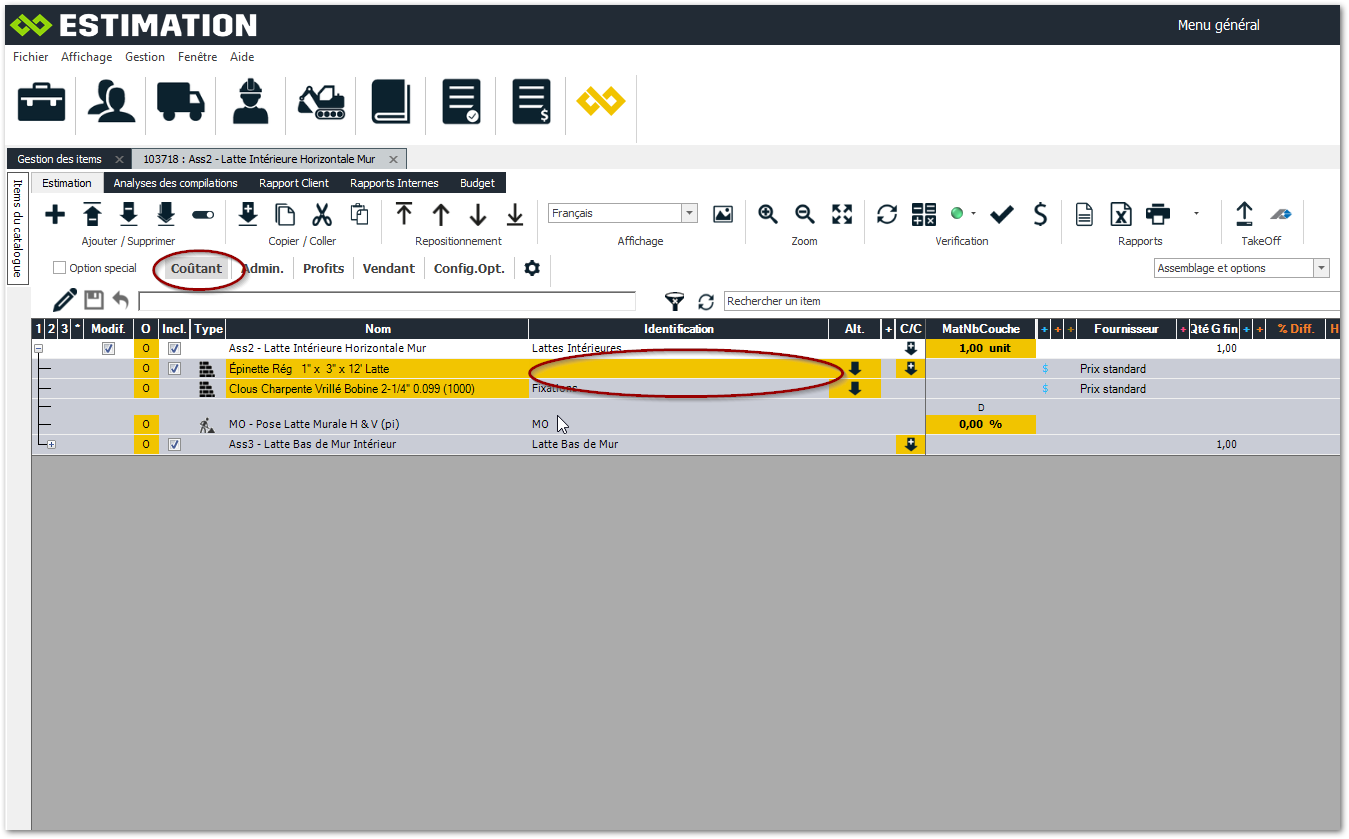Toggle Incl. checkbox for Épinette Rég row
This screenshot has height=839, width=1349.
click(174, 369)
